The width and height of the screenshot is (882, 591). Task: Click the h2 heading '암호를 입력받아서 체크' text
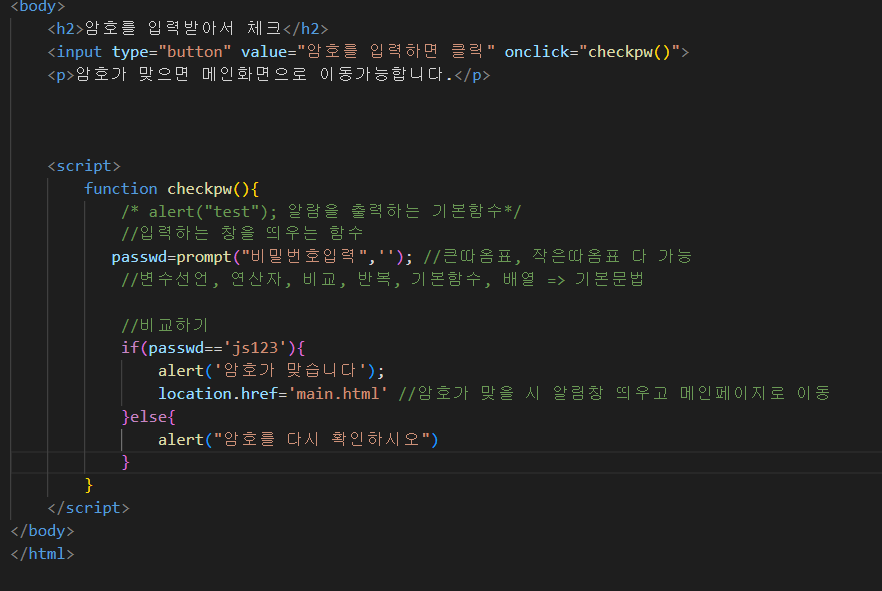tap(183, 28)
